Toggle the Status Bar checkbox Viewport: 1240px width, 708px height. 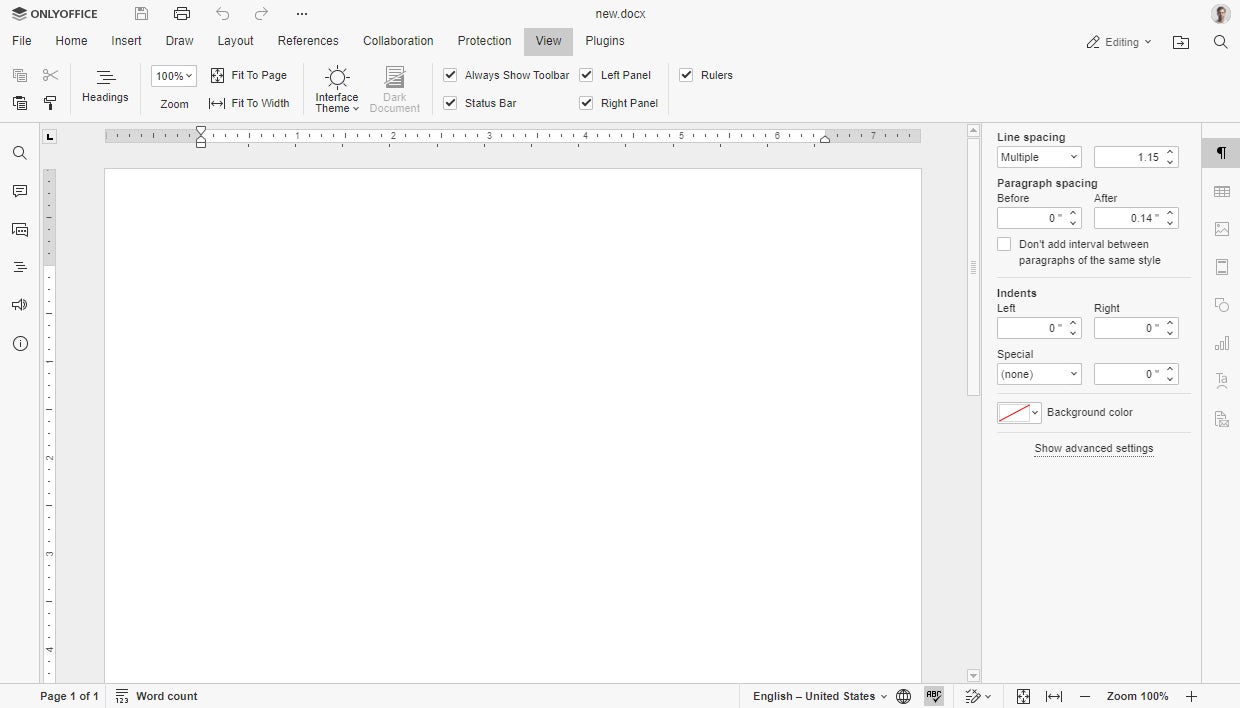[x=450, y=103]
